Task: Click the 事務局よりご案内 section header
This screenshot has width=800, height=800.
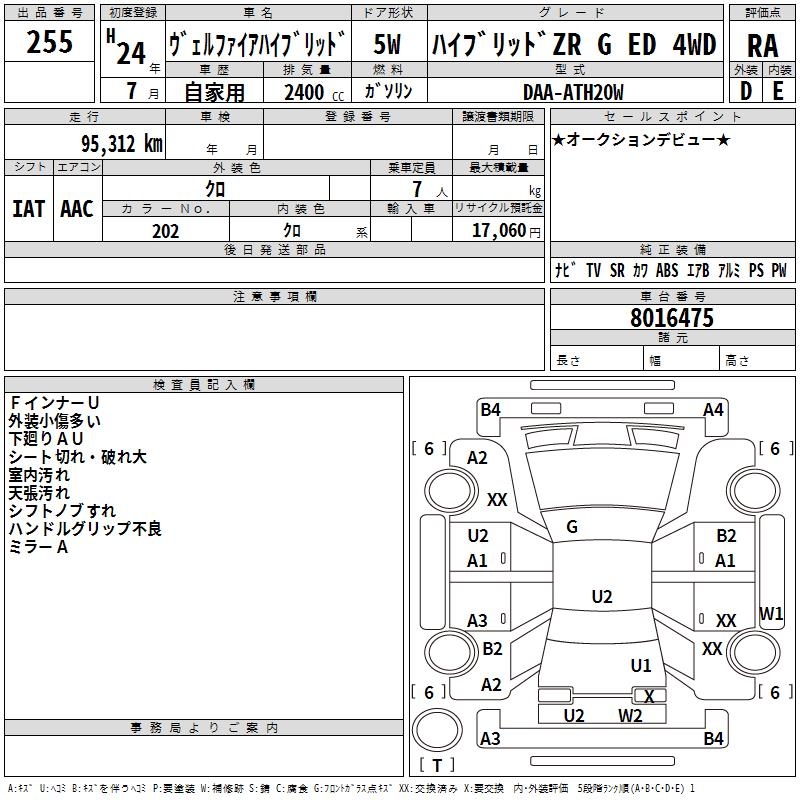Action: point(204,728)
